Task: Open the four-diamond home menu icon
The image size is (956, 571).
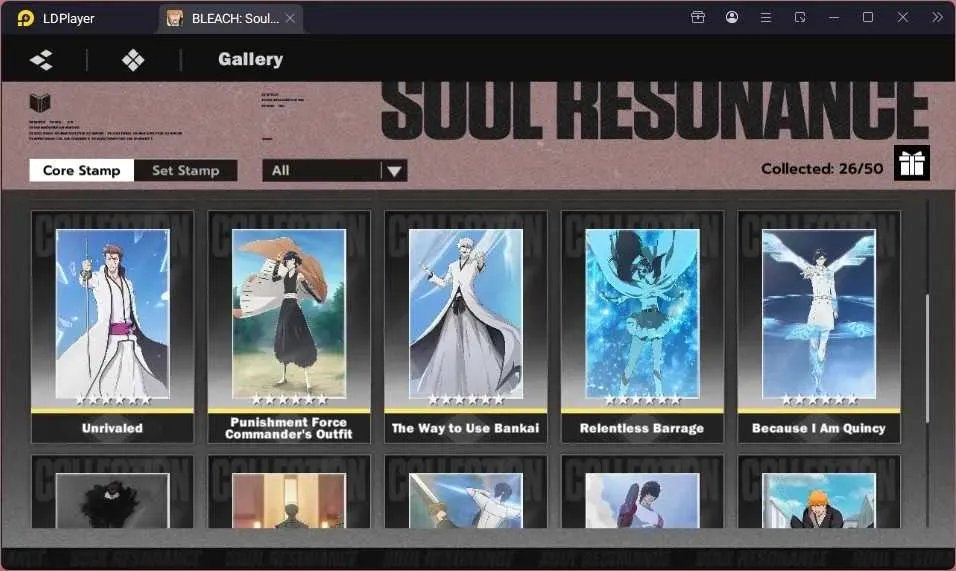Action: click(133, 60)
